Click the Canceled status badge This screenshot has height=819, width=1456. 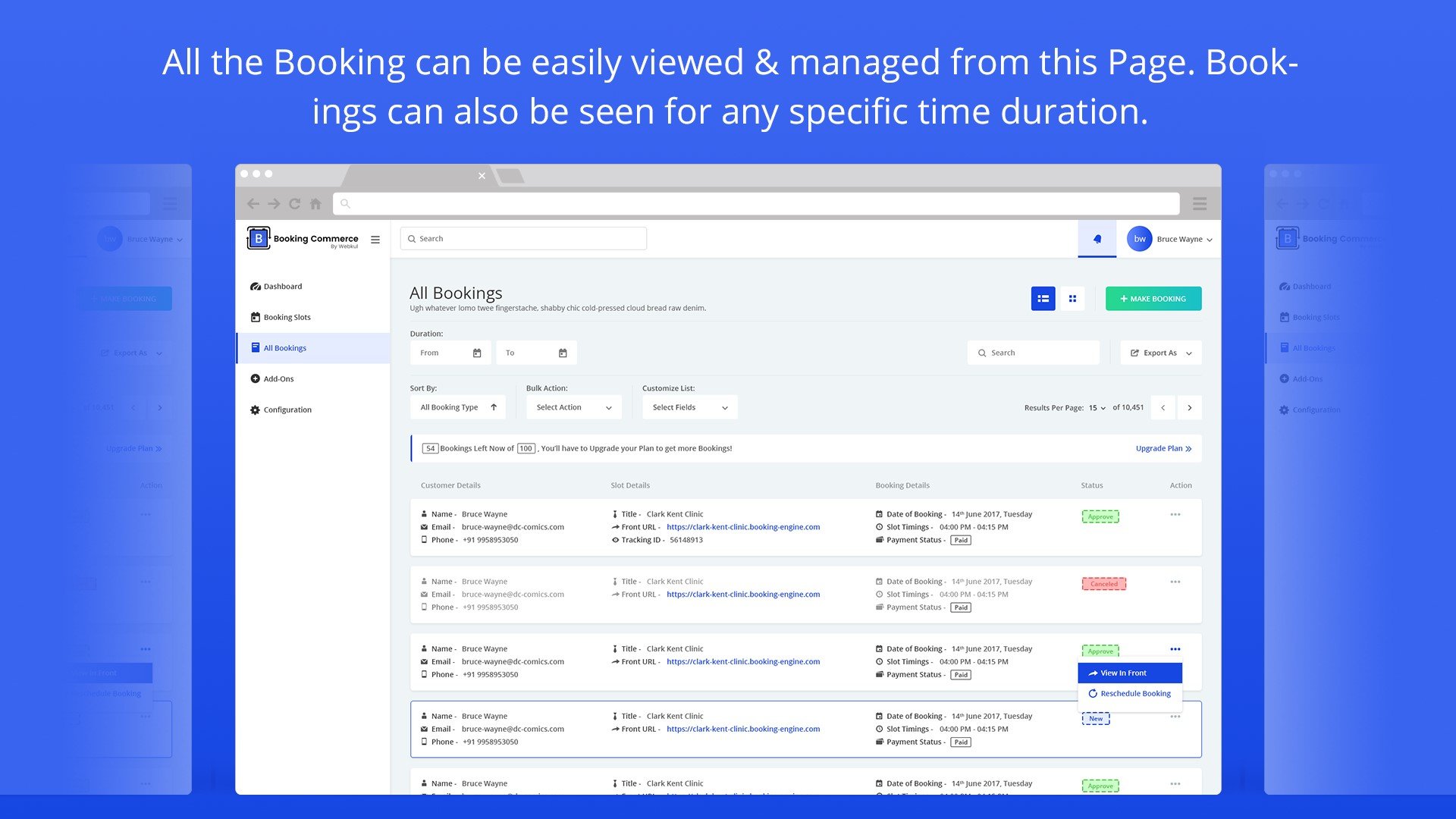click(x=1104, y=584)
